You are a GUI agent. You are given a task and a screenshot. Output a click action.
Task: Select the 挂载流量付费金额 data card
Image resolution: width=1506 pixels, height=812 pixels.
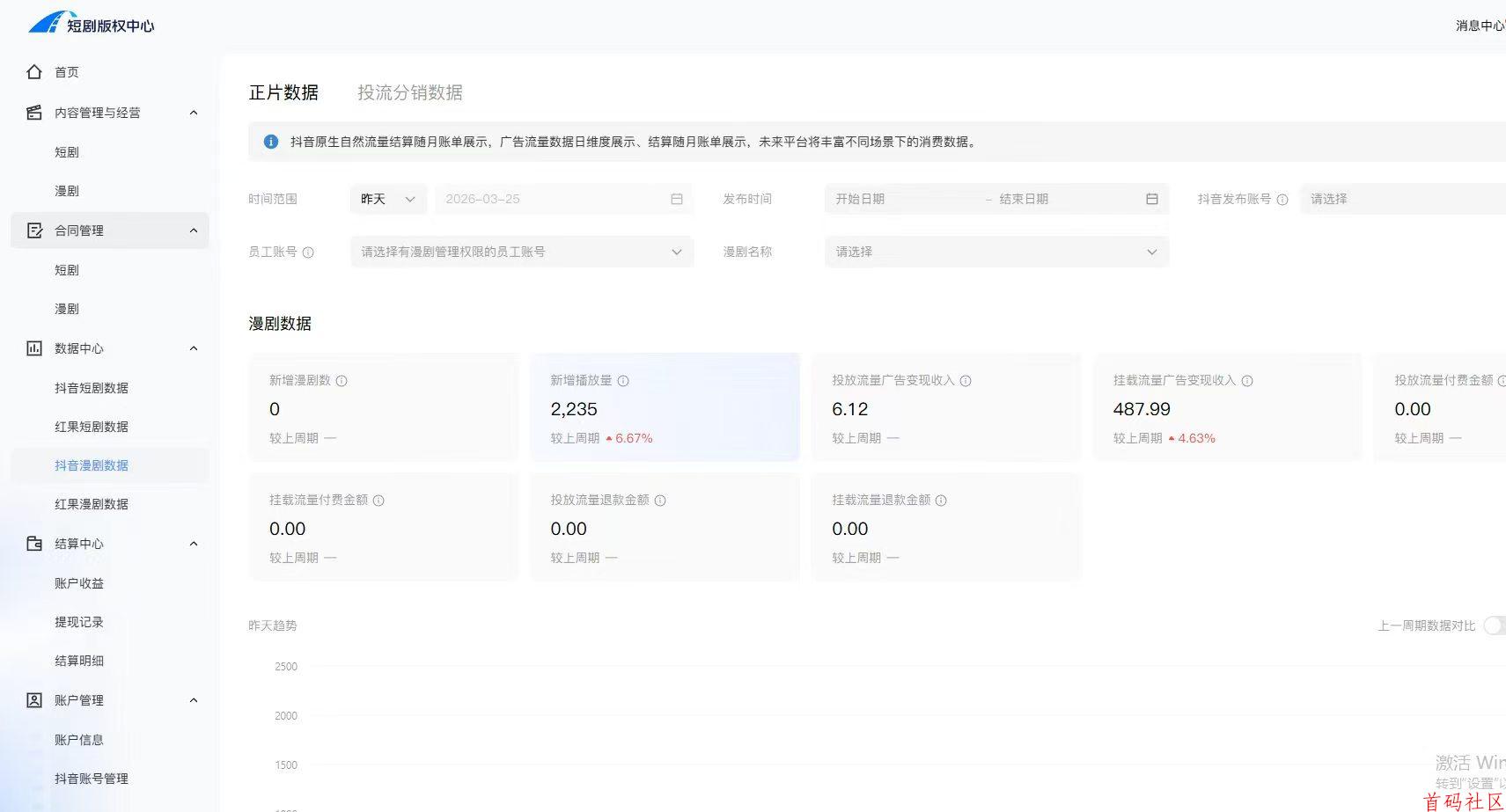click(384, 527)
